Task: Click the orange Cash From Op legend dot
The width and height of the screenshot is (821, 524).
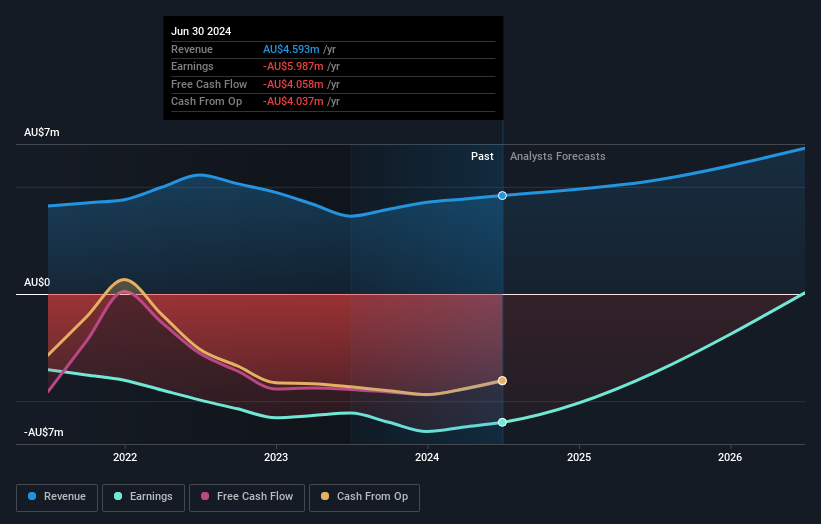Action: 325,496
